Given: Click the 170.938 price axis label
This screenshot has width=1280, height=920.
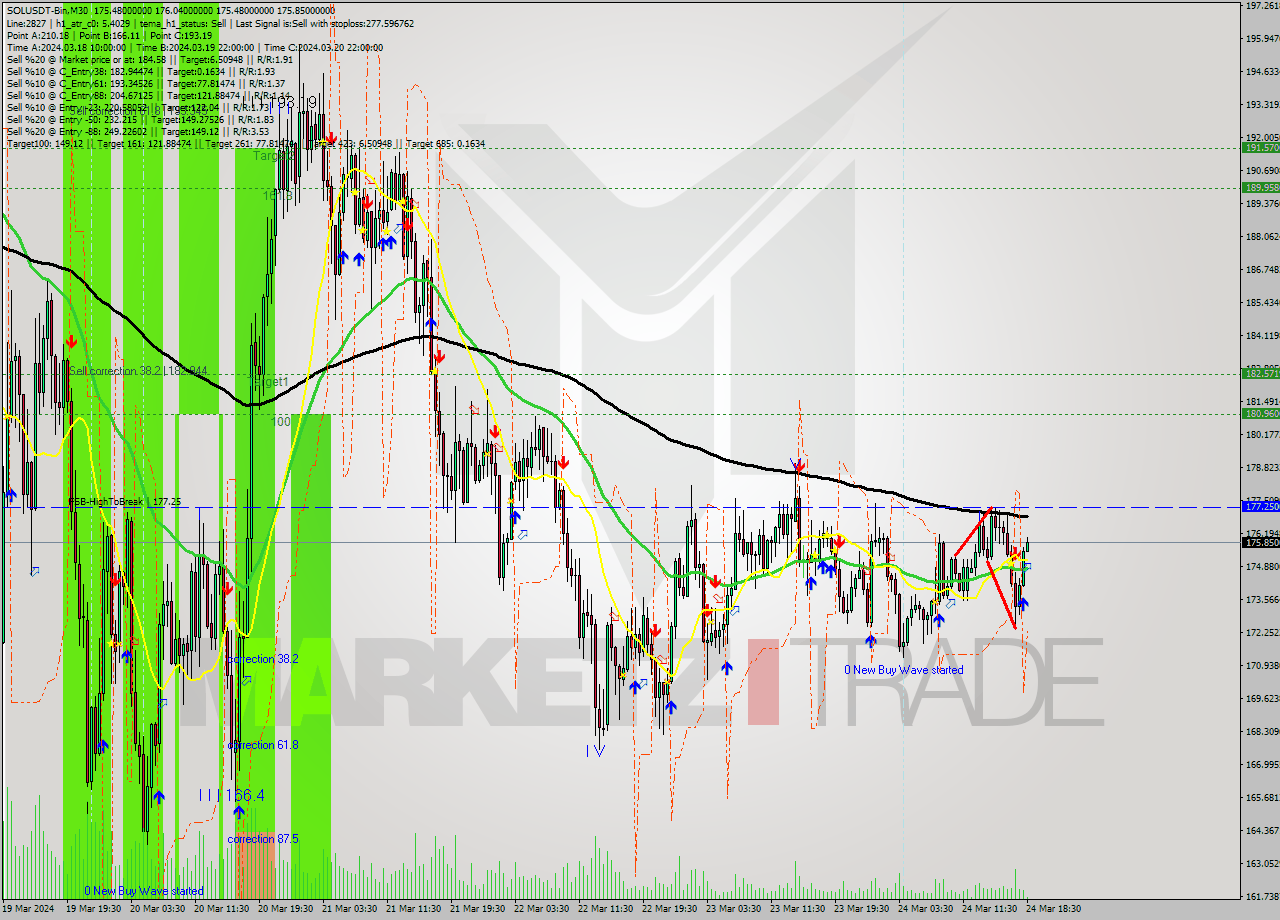Looking at the screenshot, I should [x=1263, y=666].
